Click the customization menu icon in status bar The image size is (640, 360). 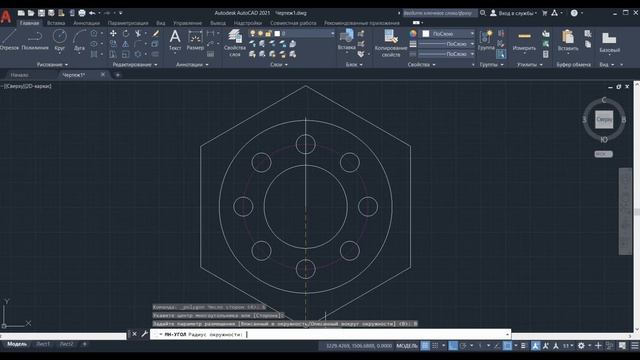click(x=635, y=345)
